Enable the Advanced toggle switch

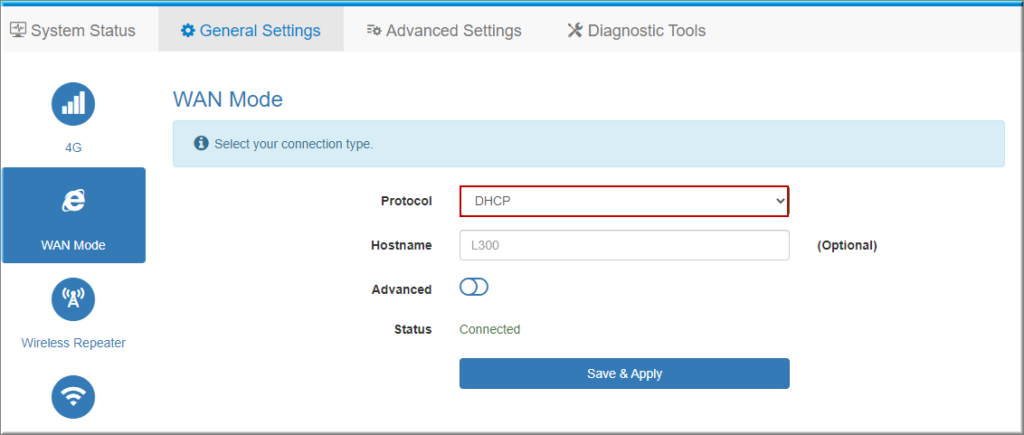click(x=473, y=288)
